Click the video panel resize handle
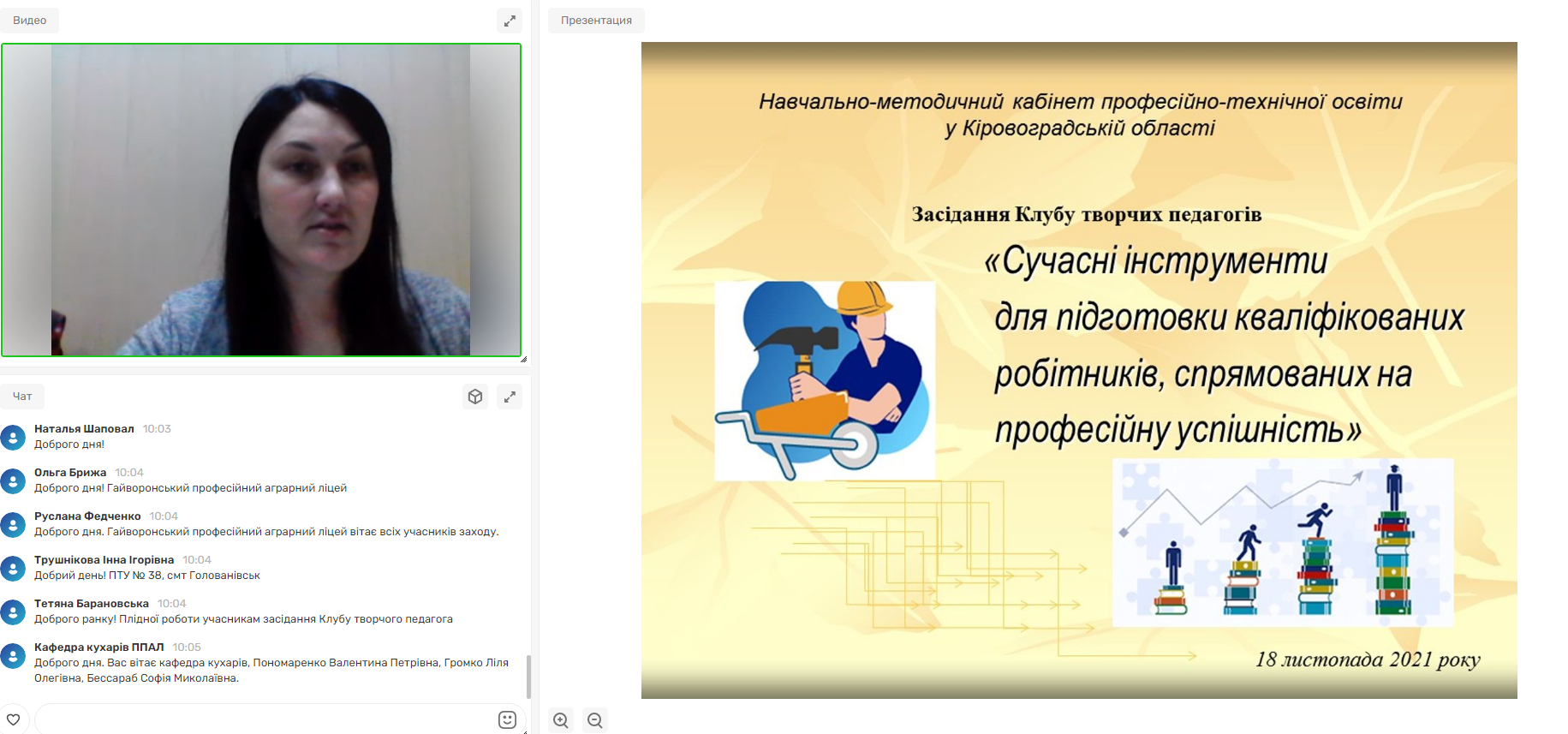1568x734 pixels. [x=523, y=360]
